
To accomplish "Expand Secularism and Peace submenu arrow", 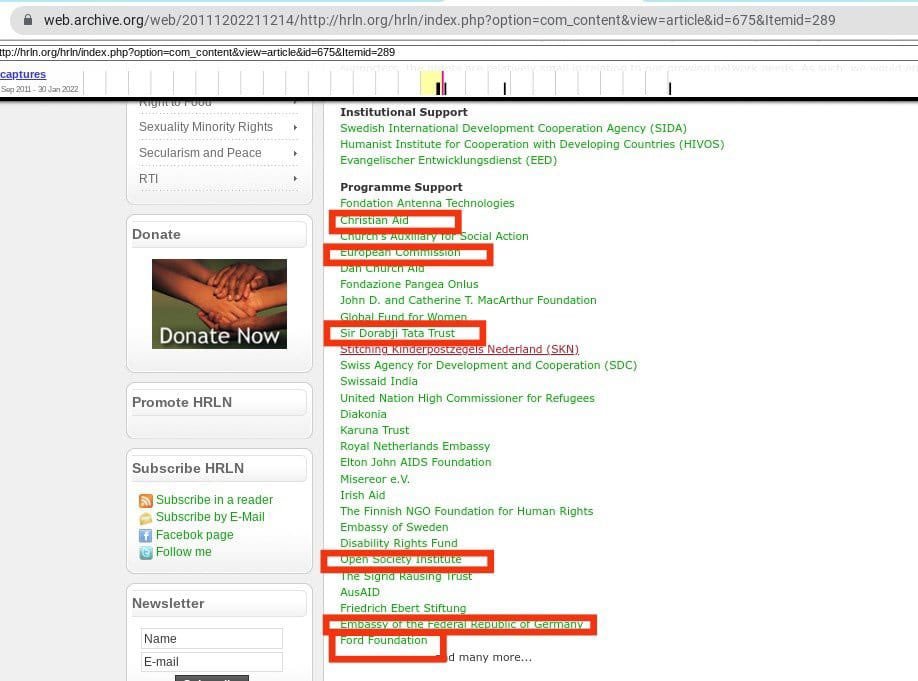I will click(295, 153).
